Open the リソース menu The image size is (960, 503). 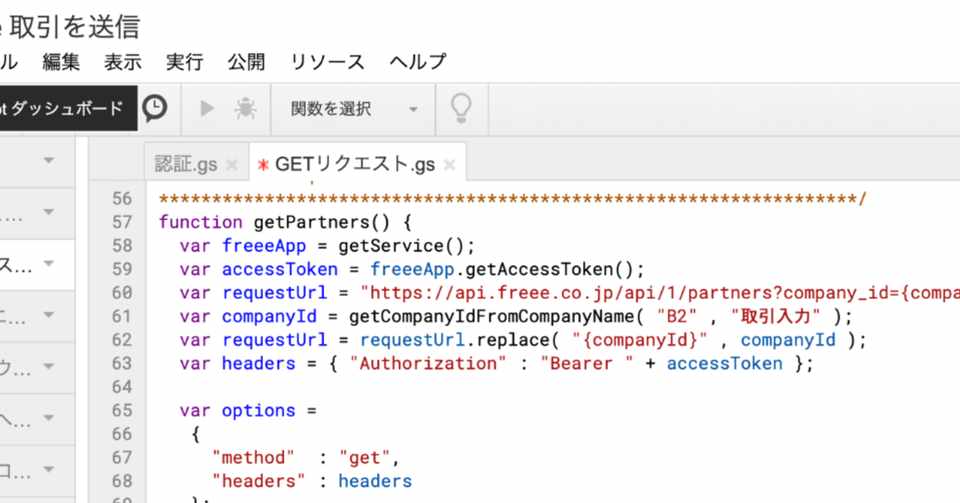tap(327, 62)
